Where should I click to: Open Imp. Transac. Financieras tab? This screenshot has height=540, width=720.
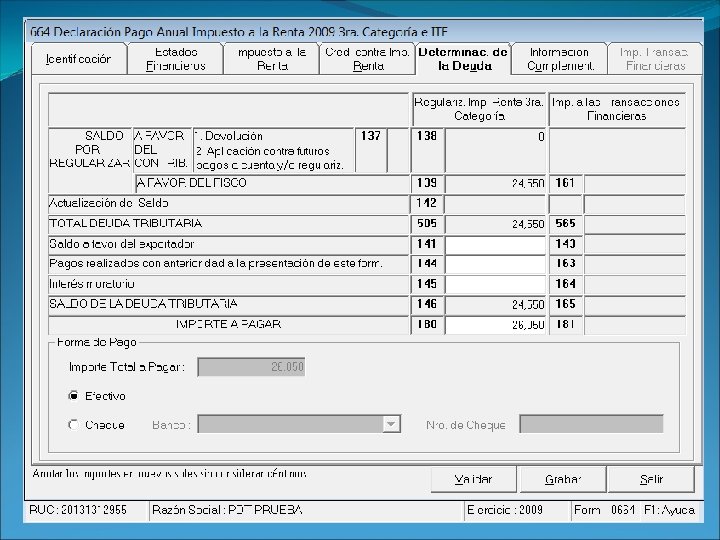click(655, 59)
